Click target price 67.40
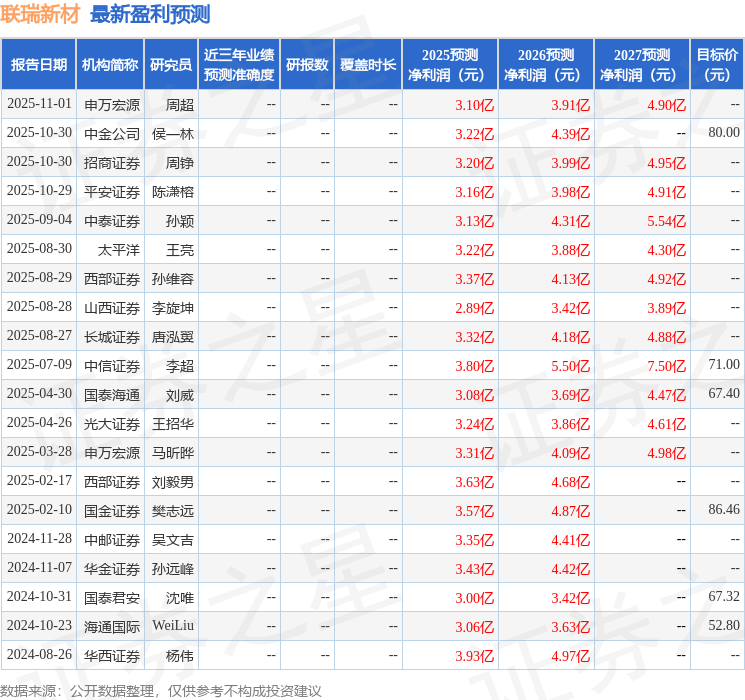Image resolution: width=745 pixels, height=700 pixels. (x=724, y=393)
